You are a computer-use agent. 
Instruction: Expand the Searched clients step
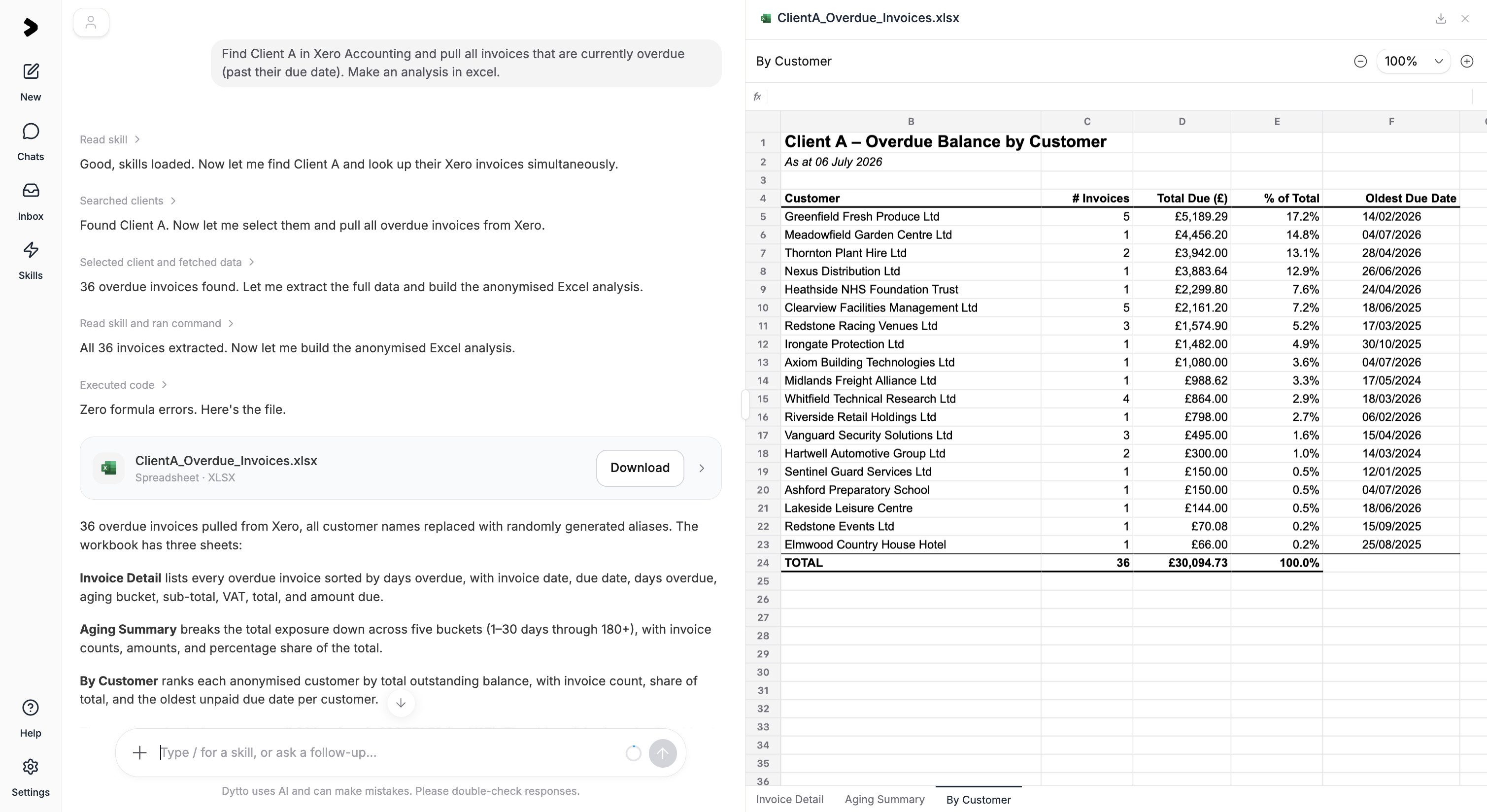(128, 201)
